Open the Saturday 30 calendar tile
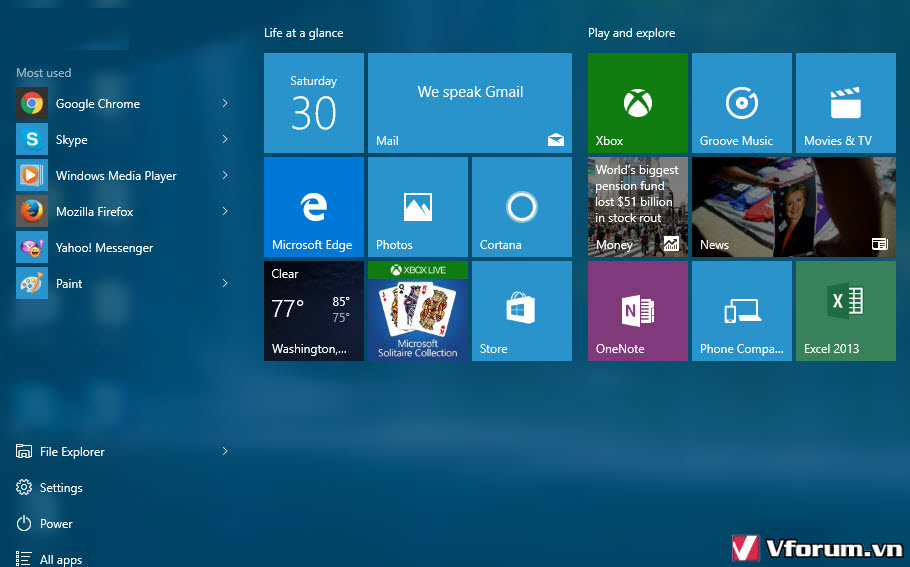 [314, 103]
